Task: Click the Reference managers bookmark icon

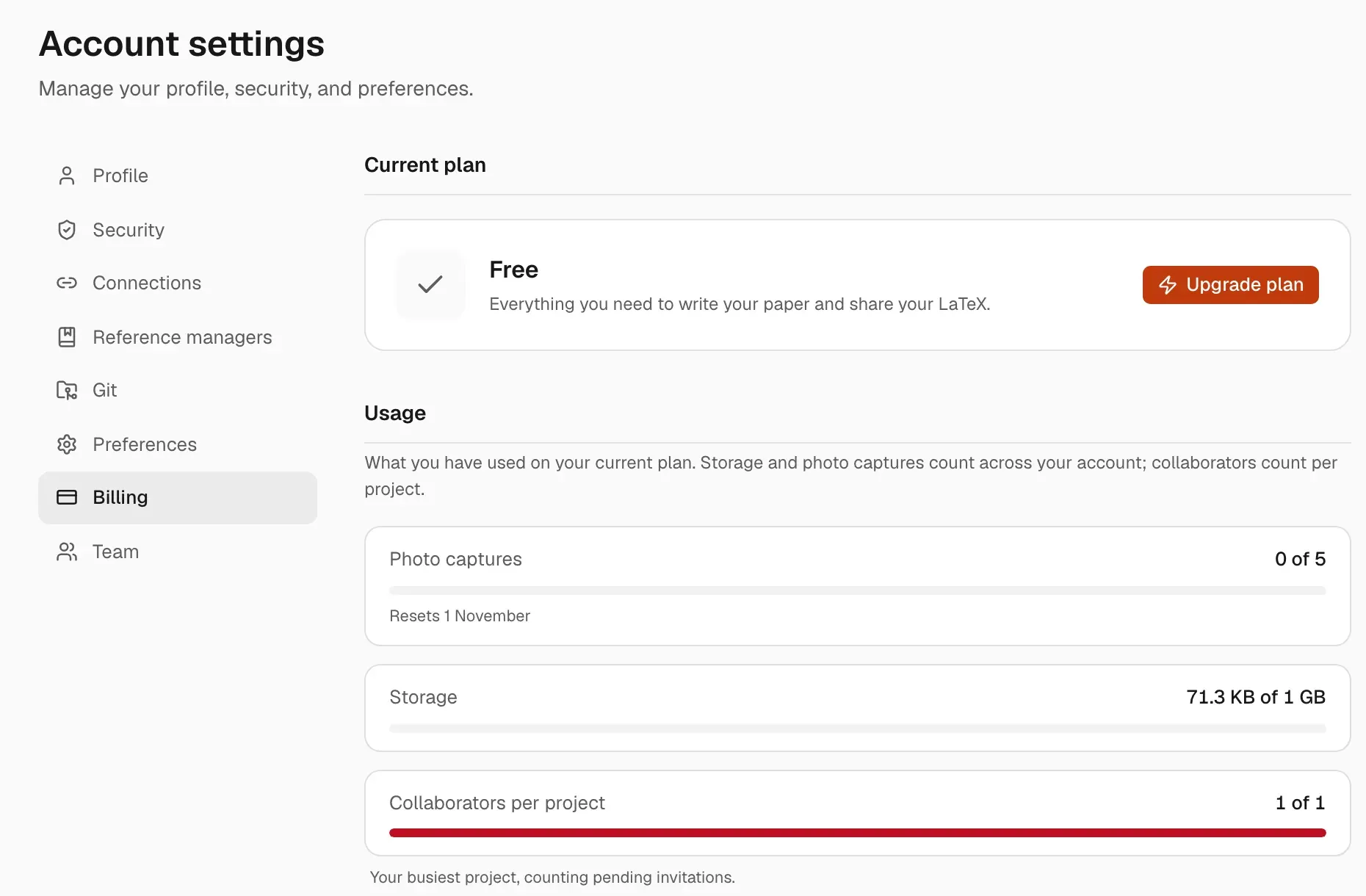Action: point(67,337)
